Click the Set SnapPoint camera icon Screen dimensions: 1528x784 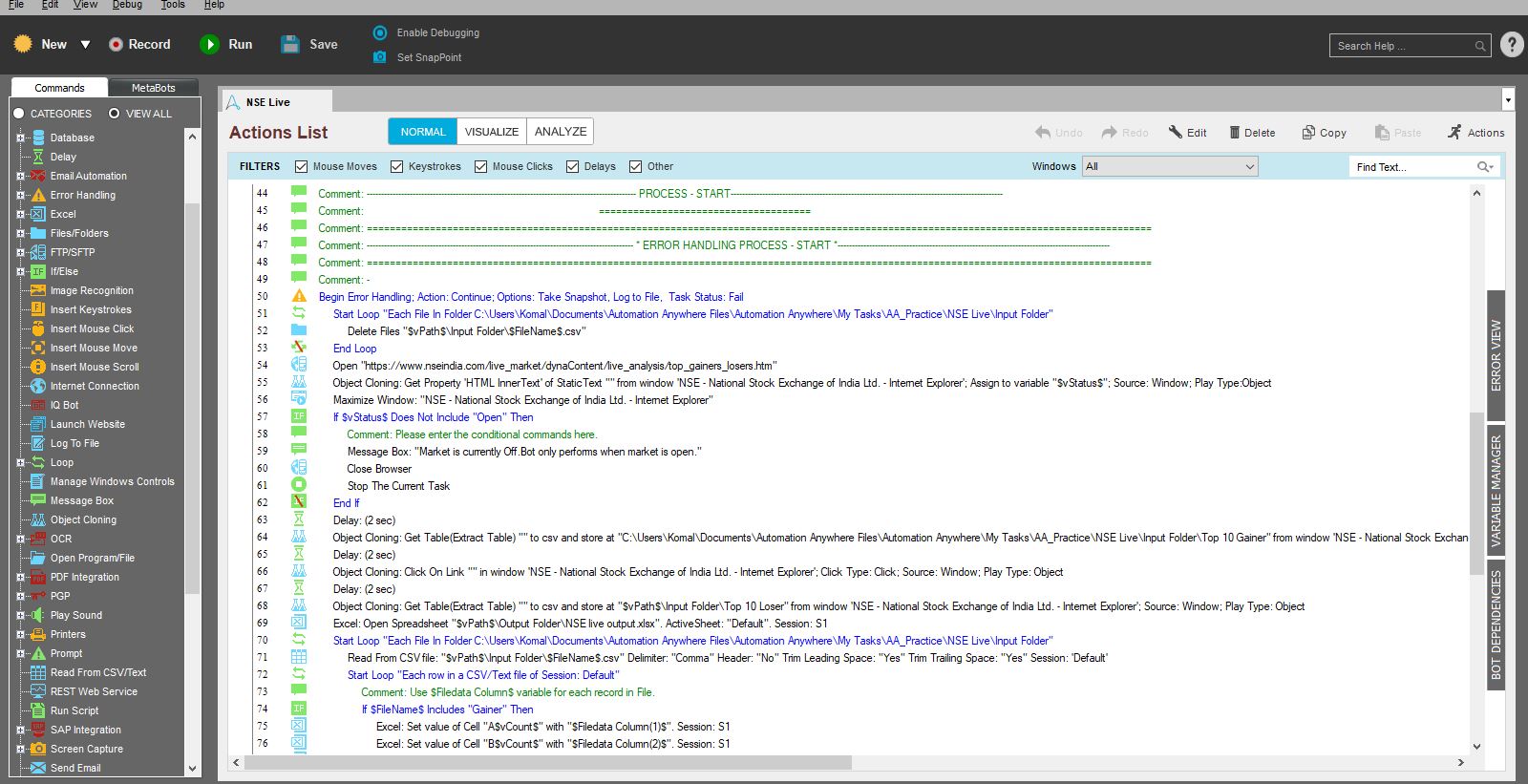[x=380, y=57]
